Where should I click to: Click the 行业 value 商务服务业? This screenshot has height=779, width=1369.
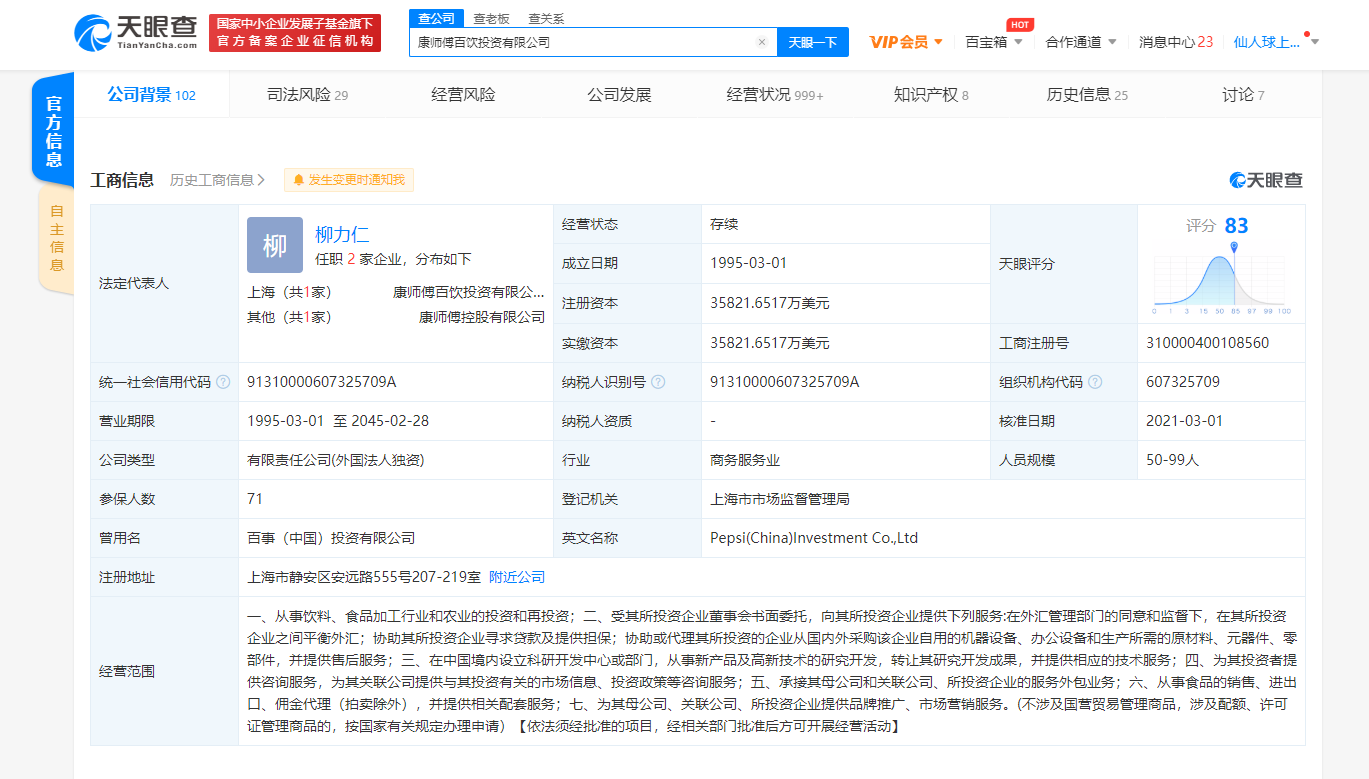point(745,460)
